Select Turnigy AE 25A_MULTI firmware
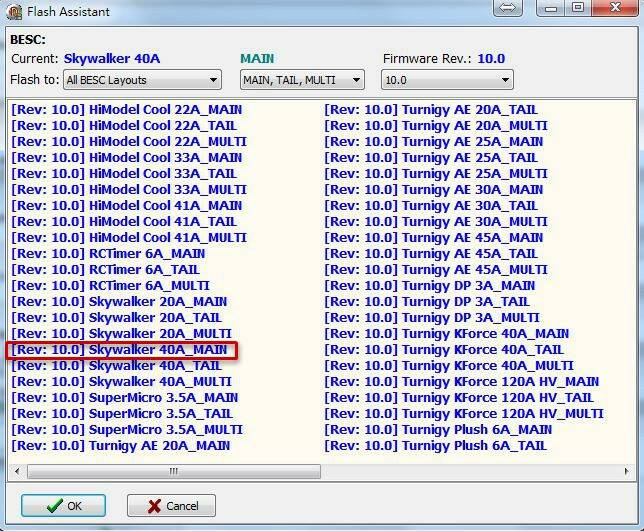 pos(436,174)
